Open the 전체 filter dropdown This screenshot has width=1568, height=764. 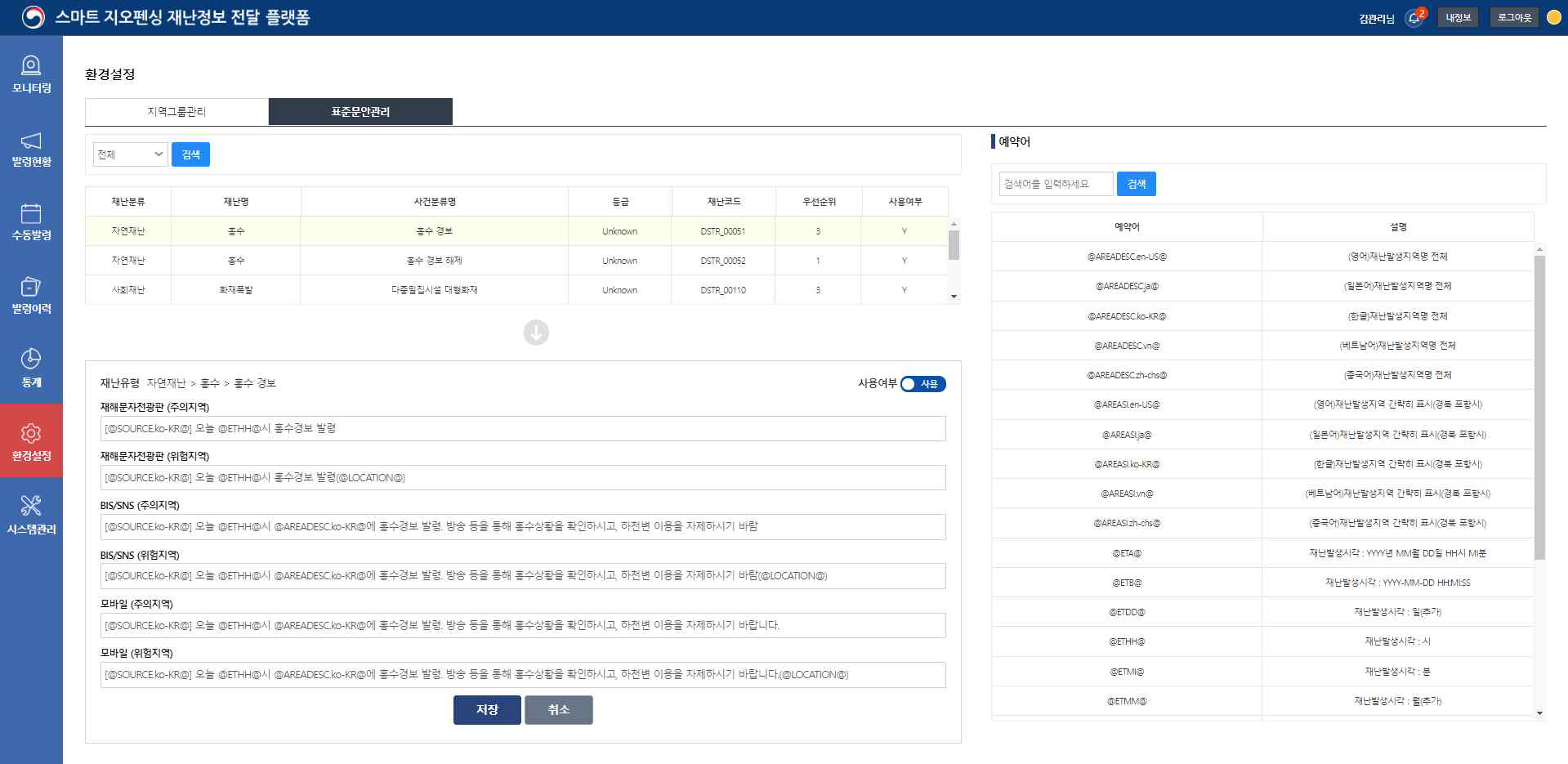[131, 154]
